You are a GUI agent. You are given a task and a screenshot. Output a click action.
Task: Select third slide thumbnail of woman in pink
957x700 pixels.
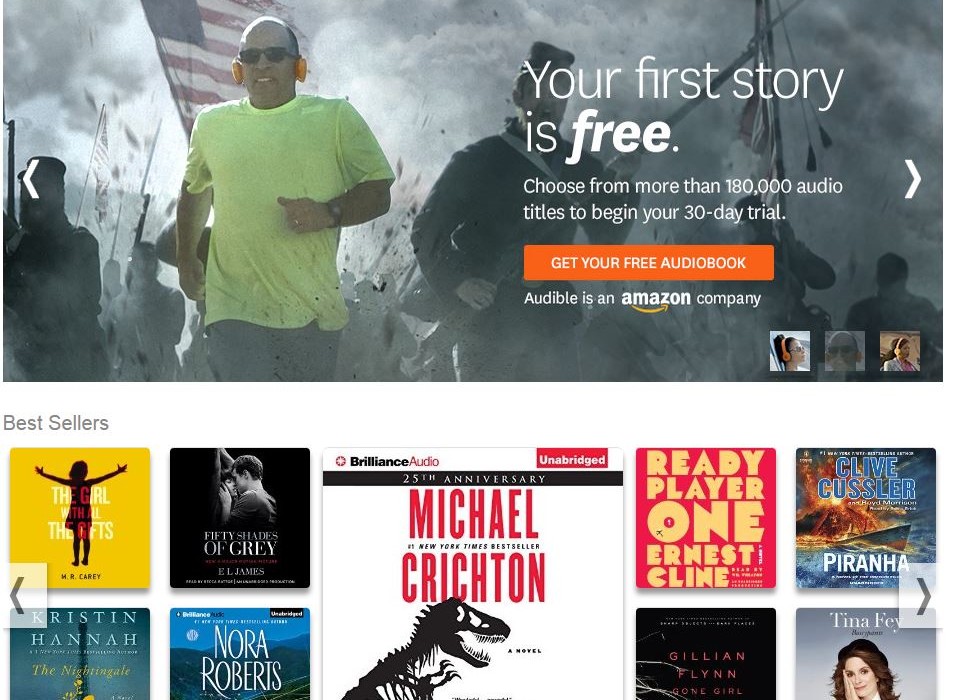pyautogui.click(x=900, y=351)
